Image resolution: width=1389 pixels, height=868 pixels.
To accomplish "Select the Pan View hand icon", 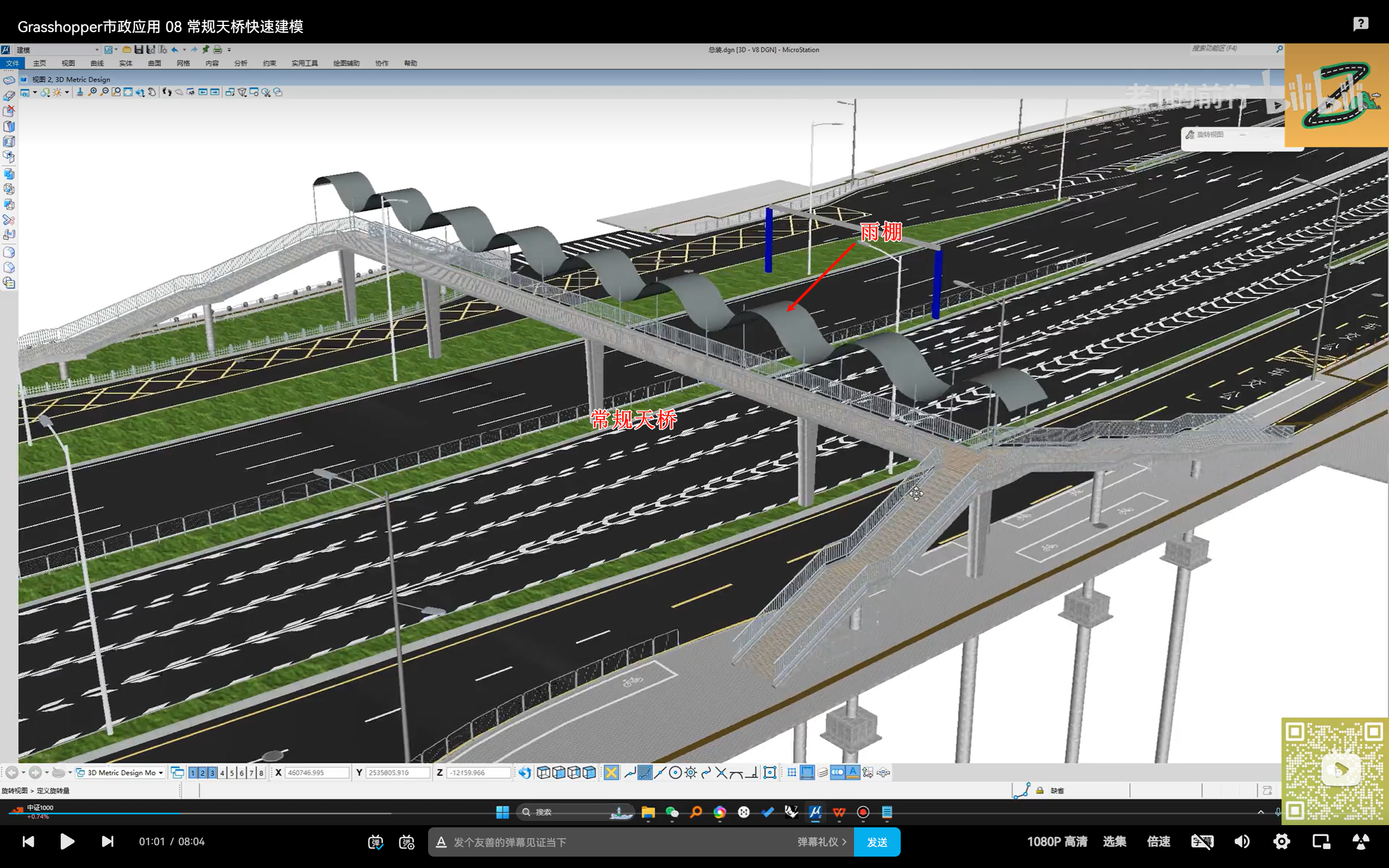I will 152,92.
